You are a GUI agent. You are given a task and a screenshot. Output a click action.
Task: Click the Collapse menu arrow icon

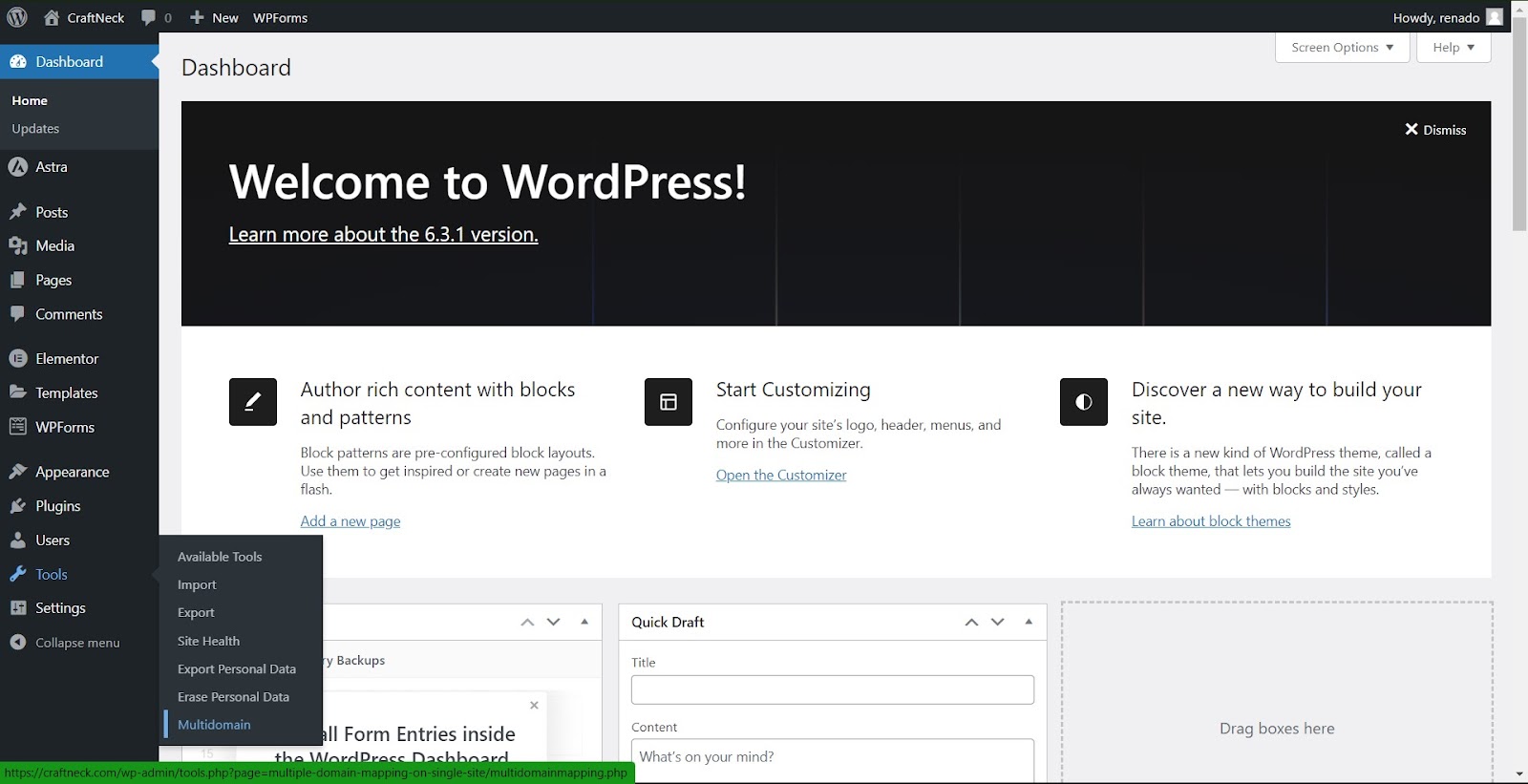click(x=18, y=643)
